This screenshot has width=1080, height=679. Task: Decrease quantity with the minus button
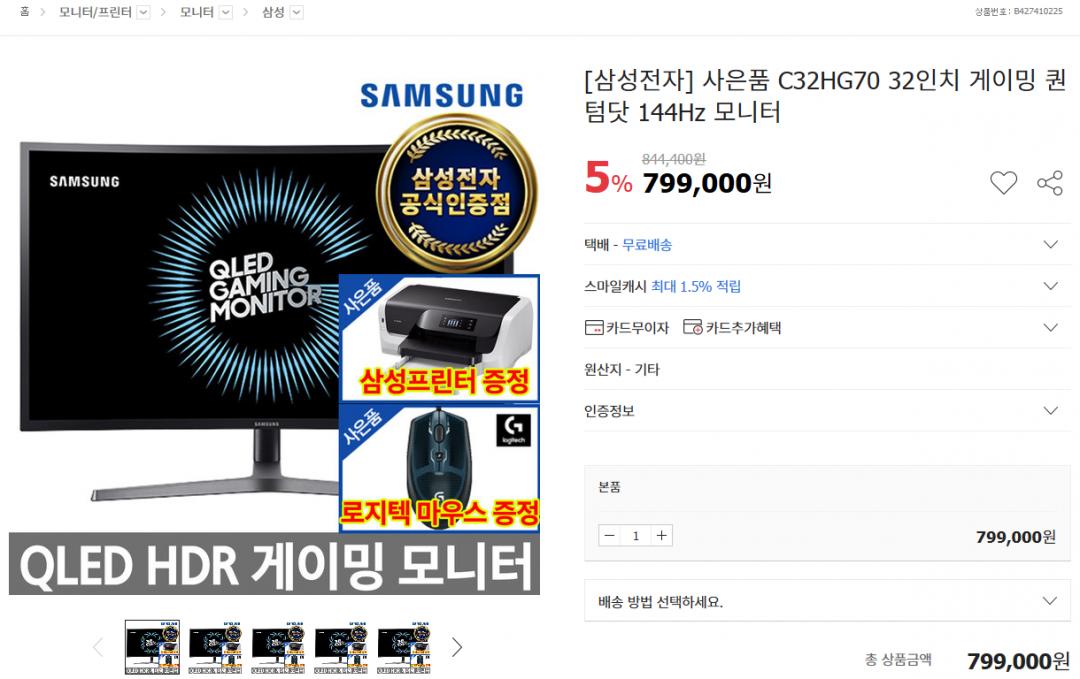click(610, 535)
